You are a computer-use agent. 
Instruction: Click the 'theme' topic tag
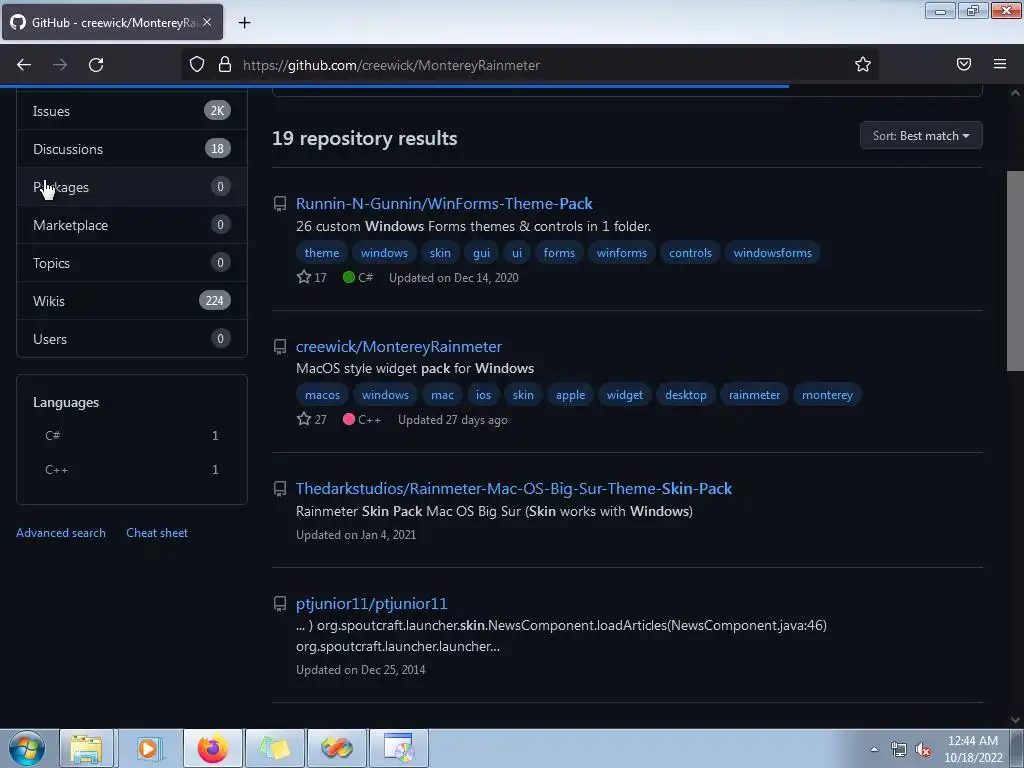point(322,253)
